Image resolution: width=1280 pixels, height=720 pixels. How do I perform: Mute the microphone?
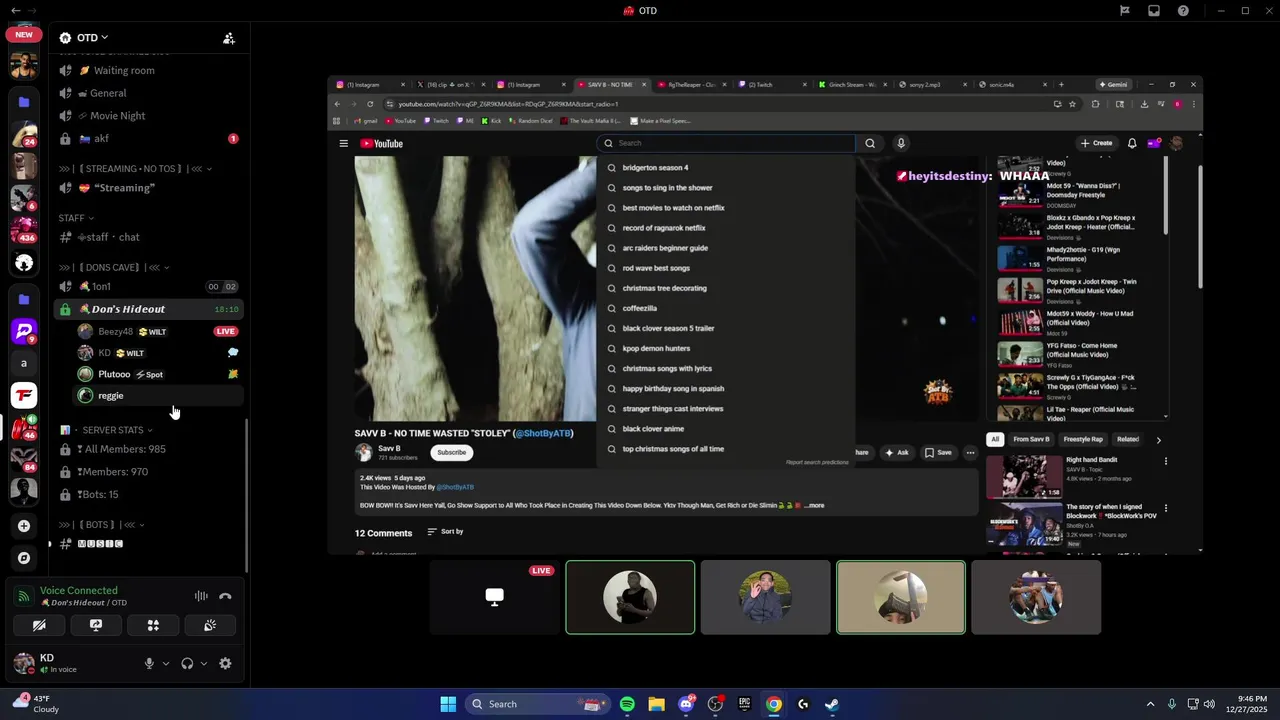pos(149,663)
